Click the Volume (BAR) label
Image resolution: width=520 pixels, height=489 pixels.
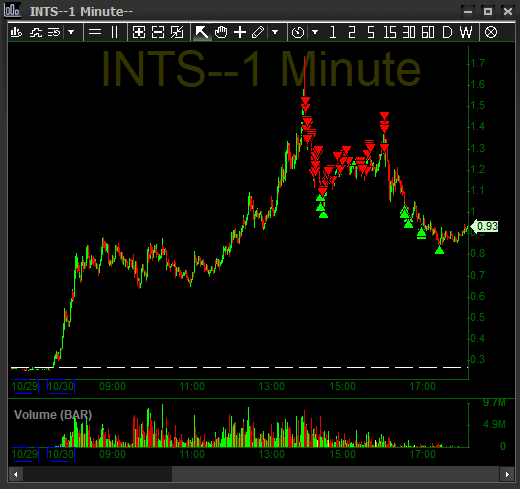point(53,415)
